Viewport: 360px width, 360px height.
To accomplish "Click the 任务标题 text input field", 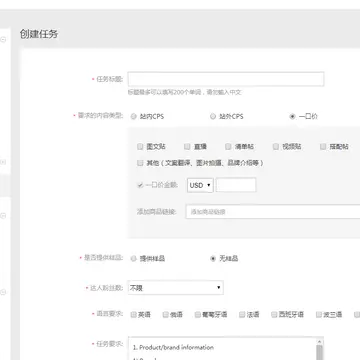I will point(226,79).
